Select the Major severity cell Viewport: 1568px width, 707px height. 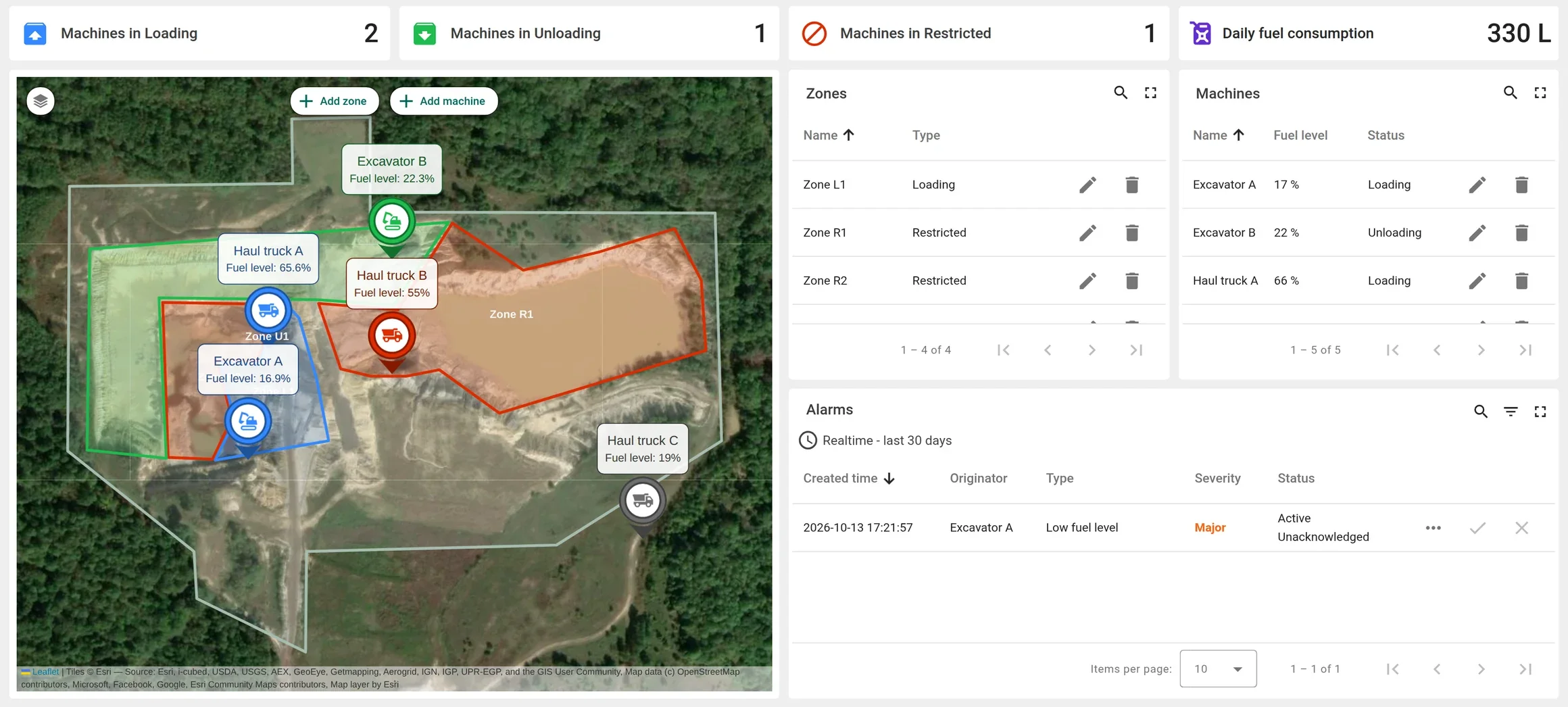(x=1210, y=528)
